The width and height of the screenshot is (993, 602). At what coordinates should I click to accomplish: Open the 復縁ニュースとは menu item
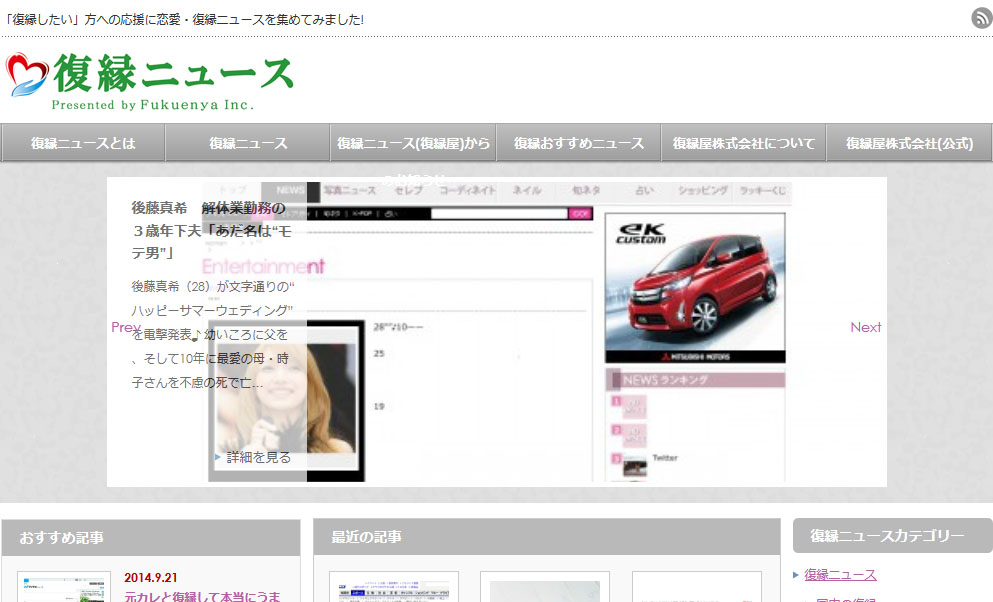83,143
